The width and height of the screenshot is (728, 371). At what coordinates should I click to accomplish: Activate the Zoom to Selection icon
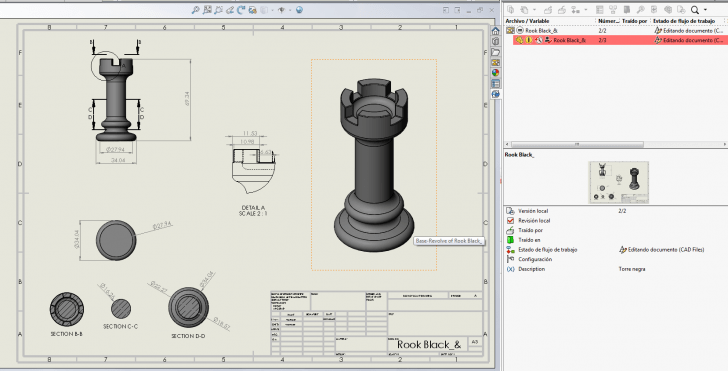pos(219,10)
